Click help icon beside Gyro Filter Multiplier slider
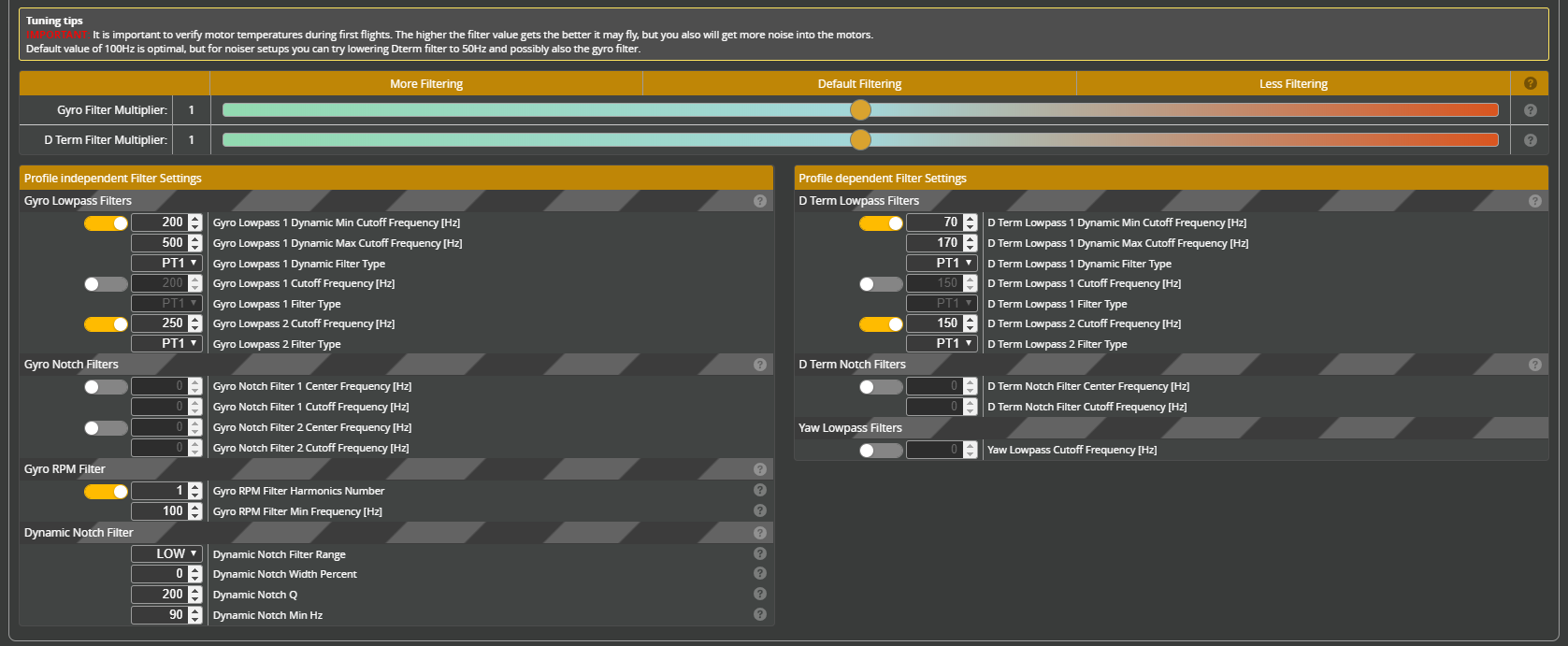 [x=1530, y=110]
